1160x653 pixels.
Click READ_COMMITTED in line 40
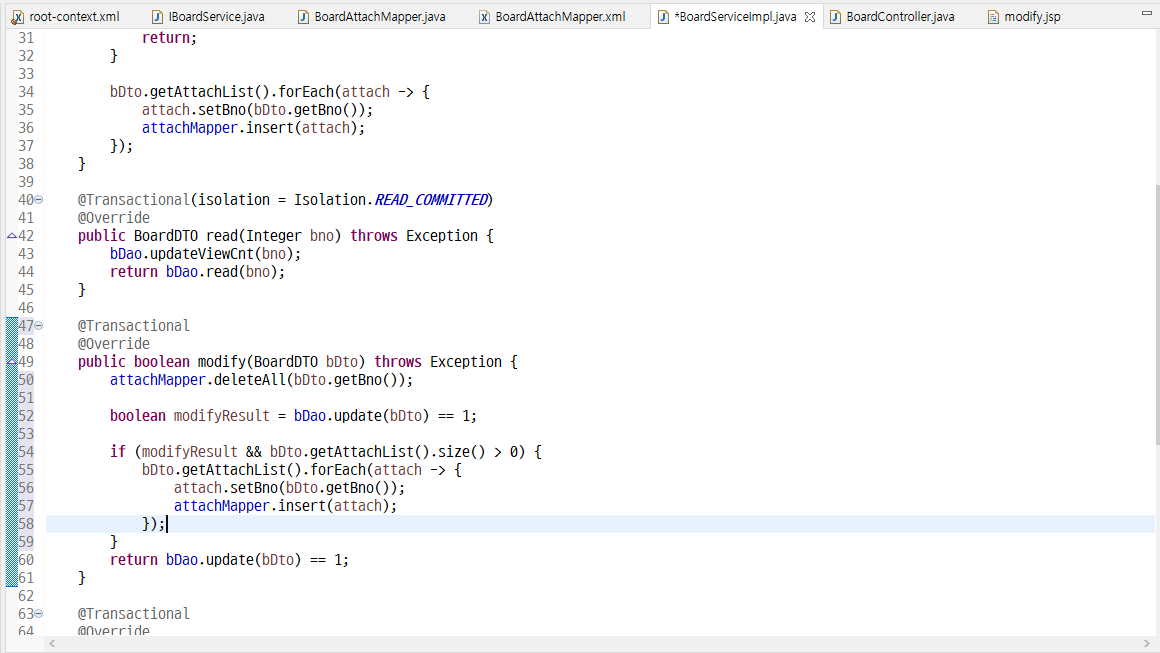[431, 200]
